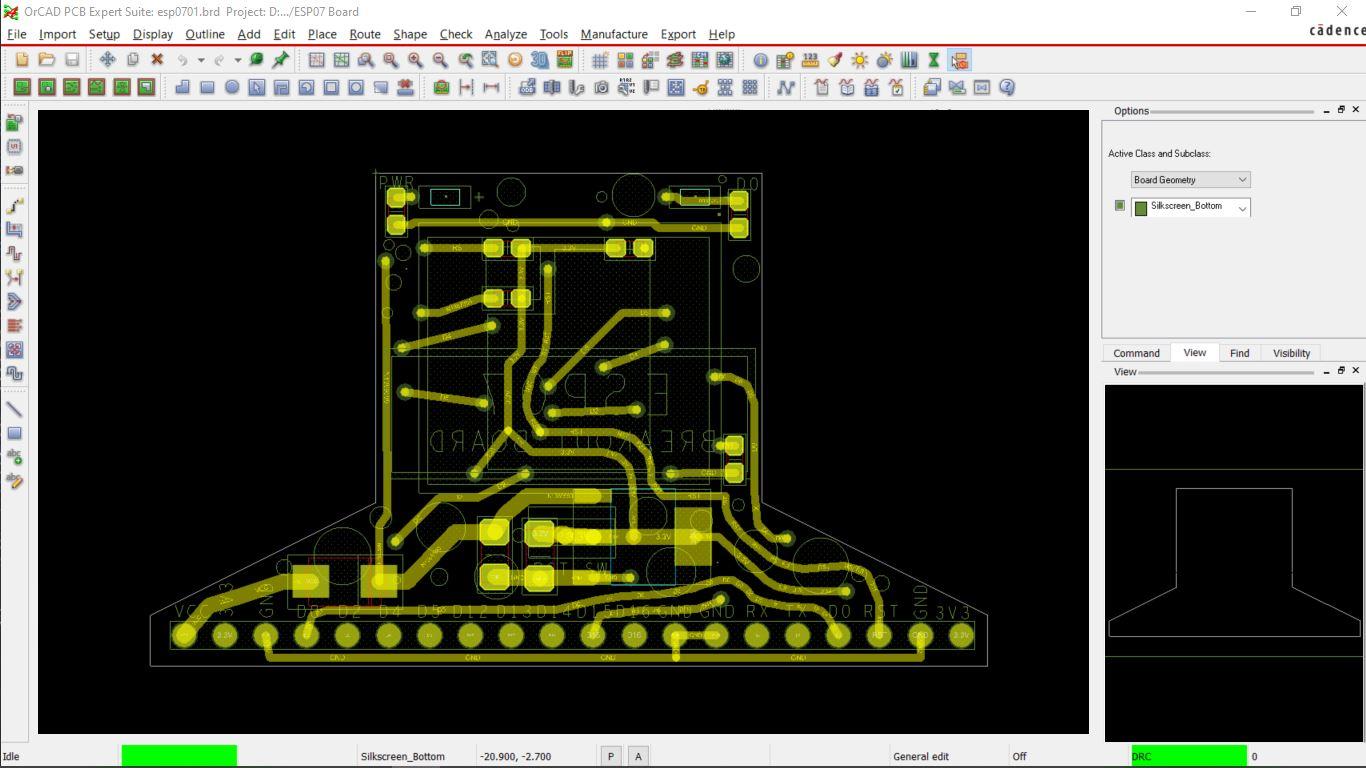Switch to the Find tab
This screenshot has height=768, width=1366.
click(1239, 353)
